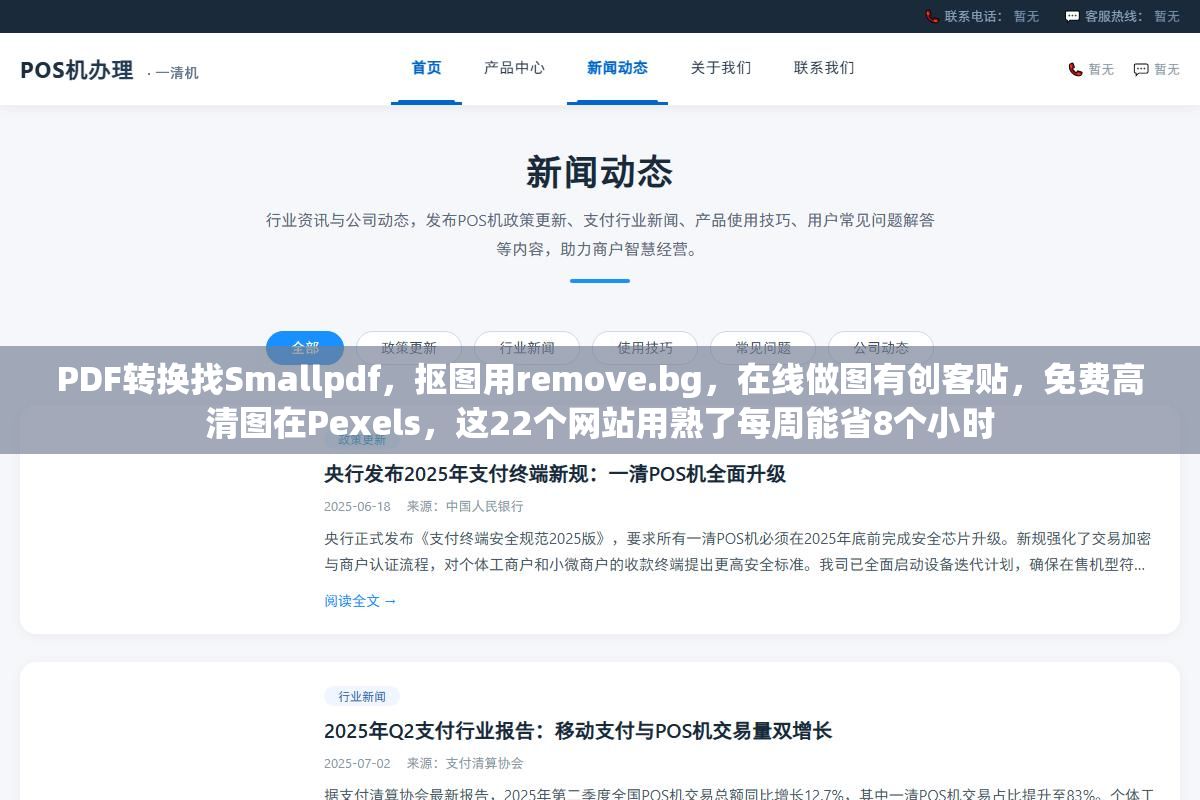Click 联系电话 label in the top bar
The image size is (1200, 800).
click(x=975, y=16)
